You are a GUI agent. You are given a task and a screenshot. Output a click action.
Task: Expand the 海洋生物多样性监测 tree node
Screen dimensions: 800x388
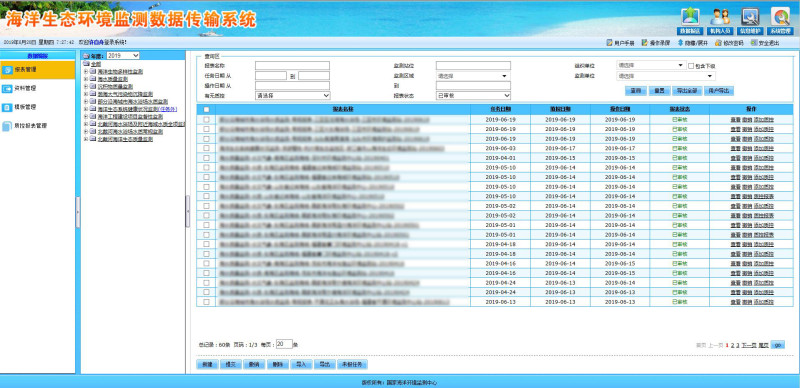[x=86, y=72]
